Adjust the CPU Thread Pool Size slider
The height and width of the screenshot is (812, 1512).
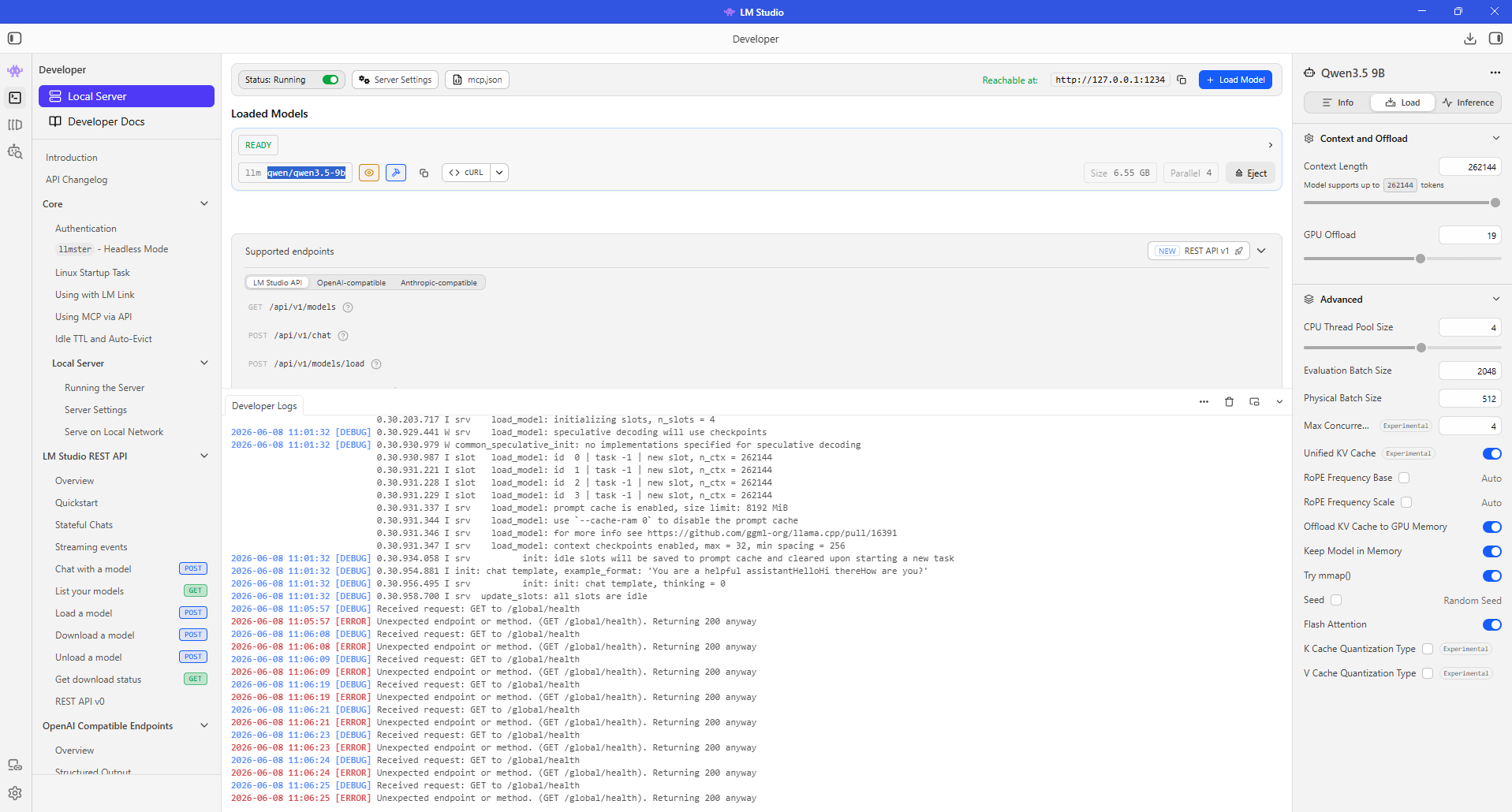click(1402, 348)
